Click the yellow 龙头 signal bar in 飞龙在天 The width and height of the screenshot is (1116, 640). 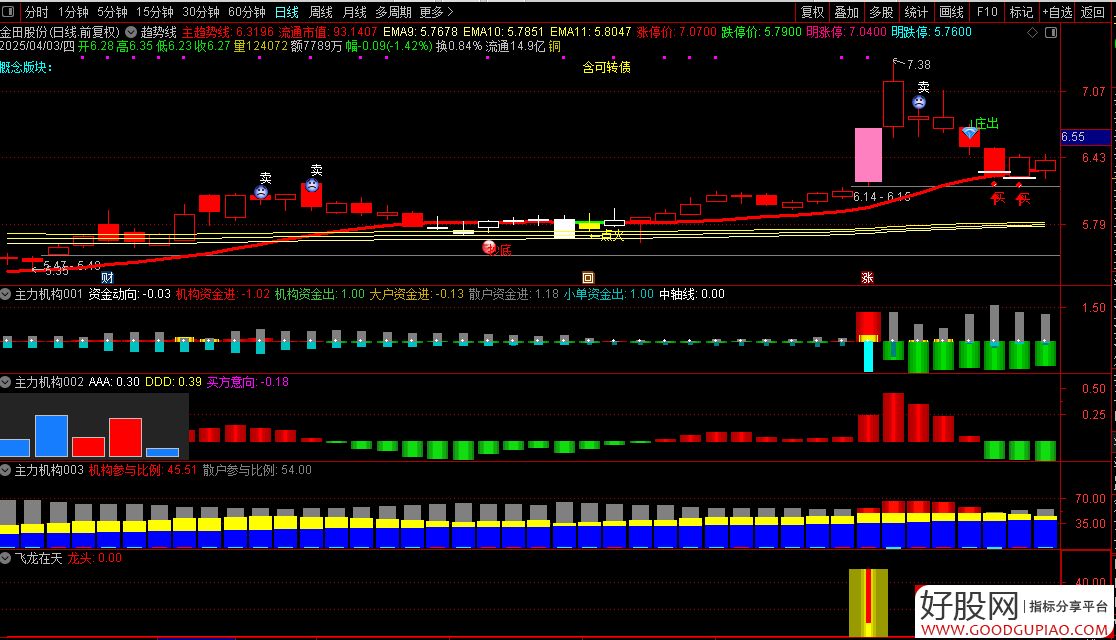868,602
